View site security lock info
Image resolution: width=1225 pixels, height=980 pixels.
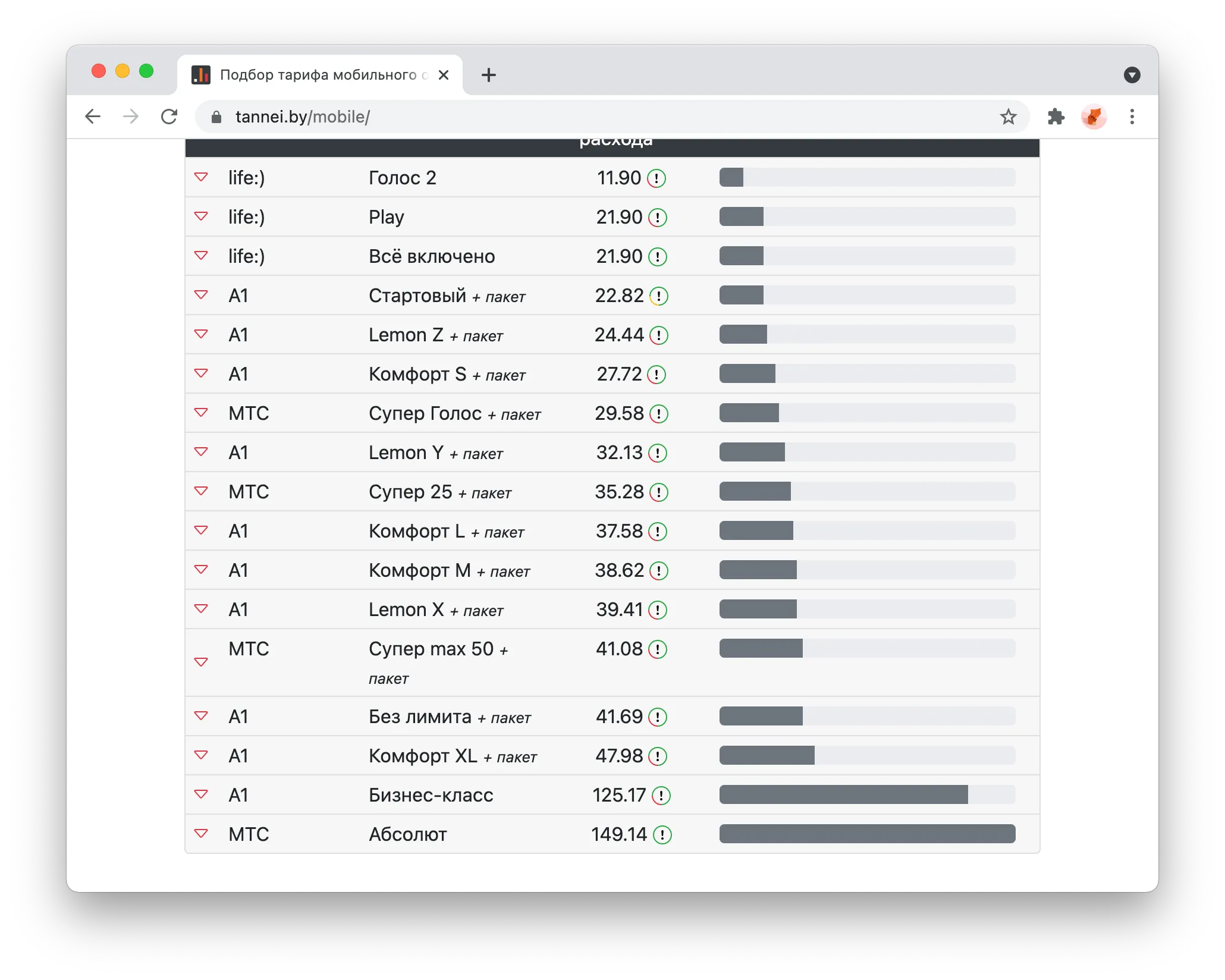tap(216, 117)
